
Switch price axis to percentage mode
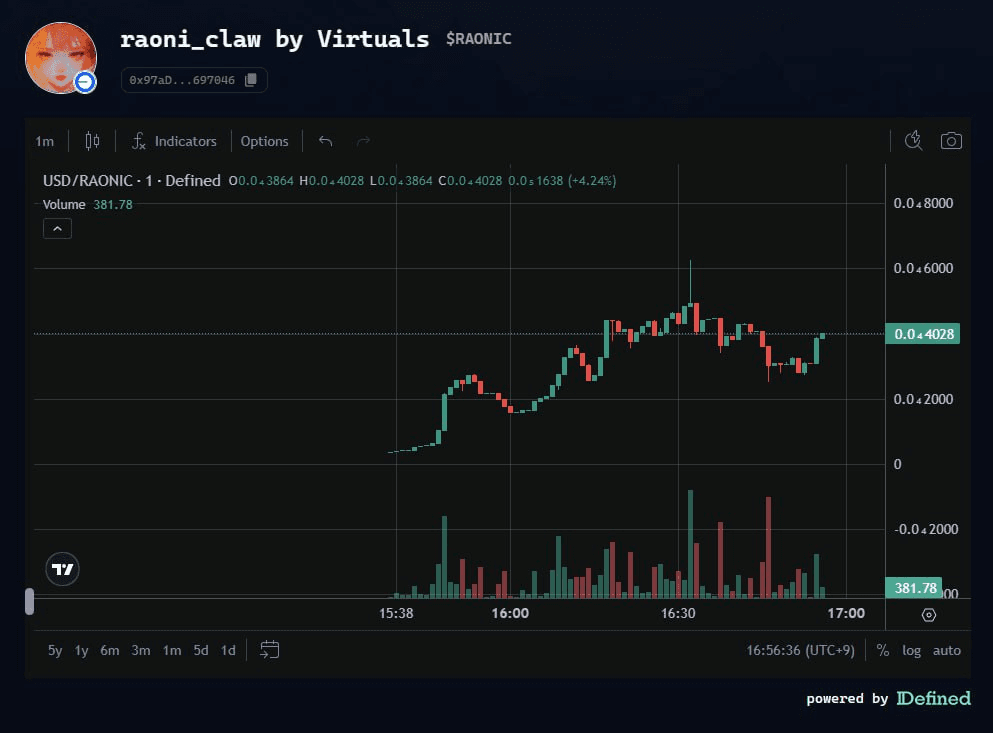coord(882,650)
